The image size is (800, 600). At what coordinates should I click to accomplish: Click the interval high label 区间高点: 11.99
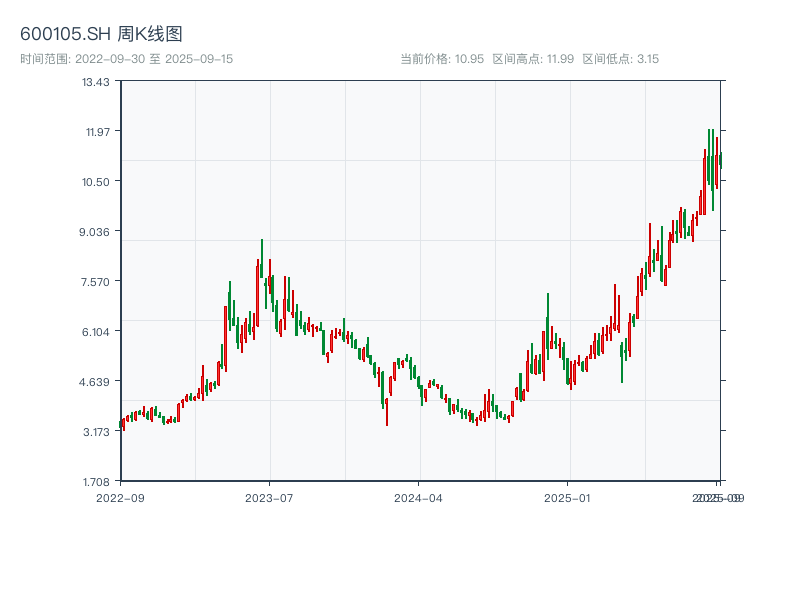coord(533,59)
